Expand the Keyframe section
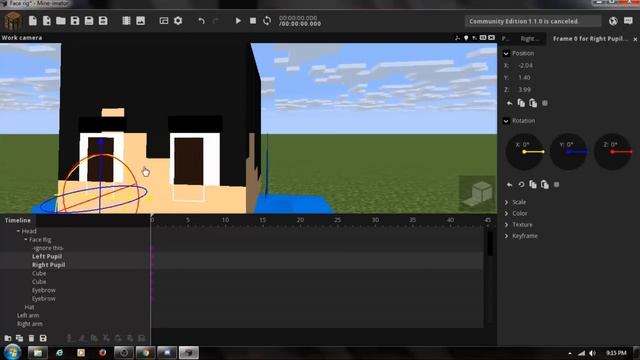Image resolution: width=640 pixels, height=360 pixels. click(x=507, y=236)
